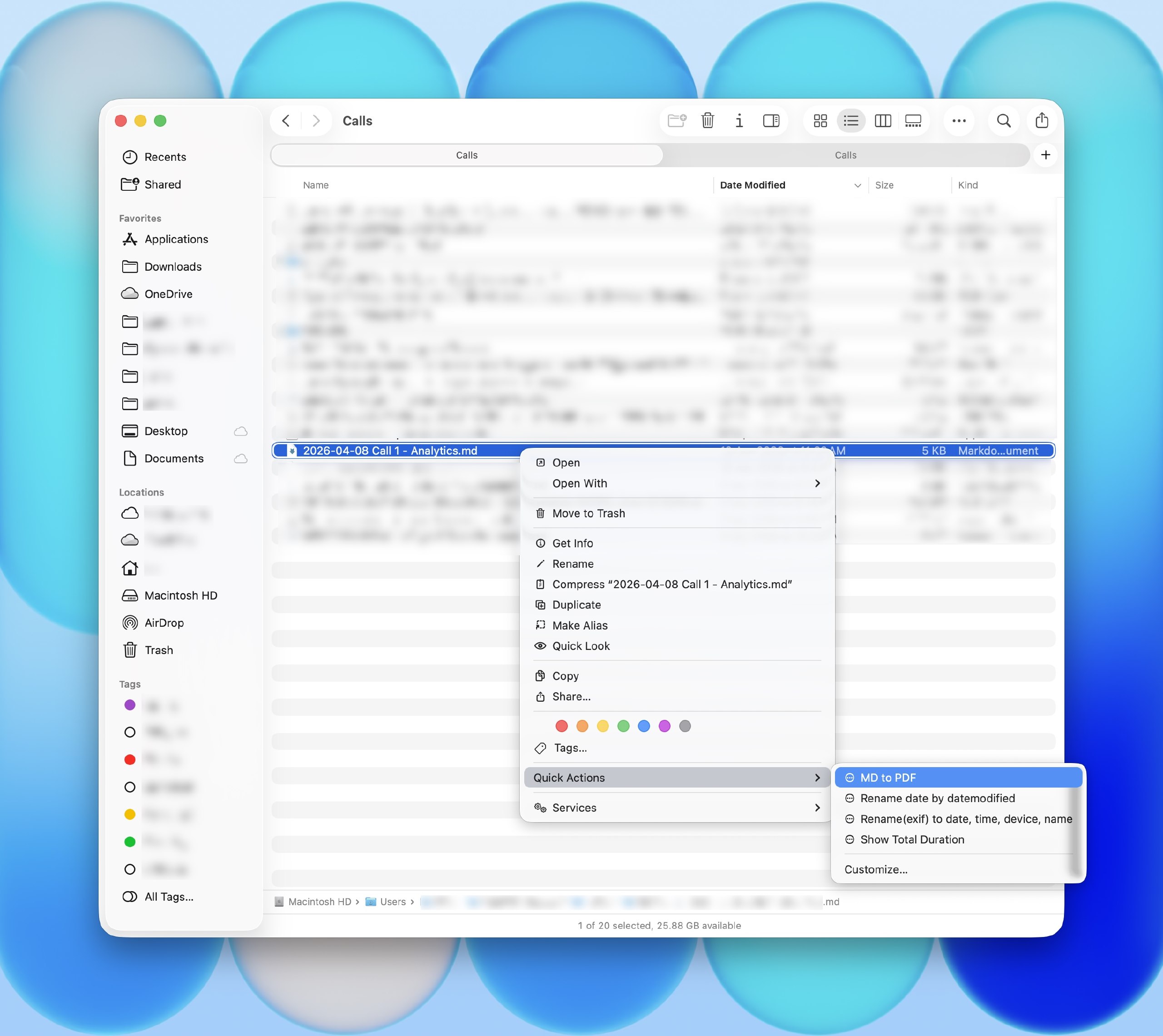The width and height of the screenshot is (1163, 1036).
Task: Open Get Info from the toolbar i icon
Action: 739,121
